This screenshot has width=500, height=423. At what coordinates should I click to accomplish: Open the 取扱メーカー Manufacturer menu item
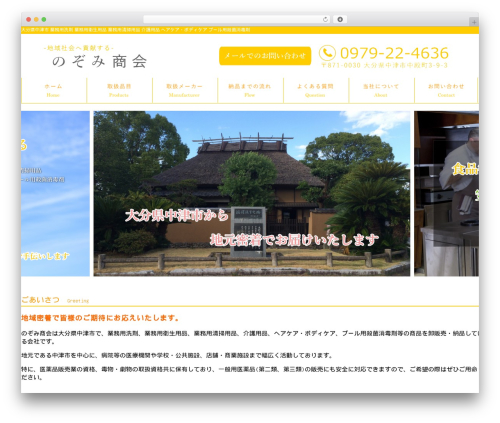(x=185, y=90)
